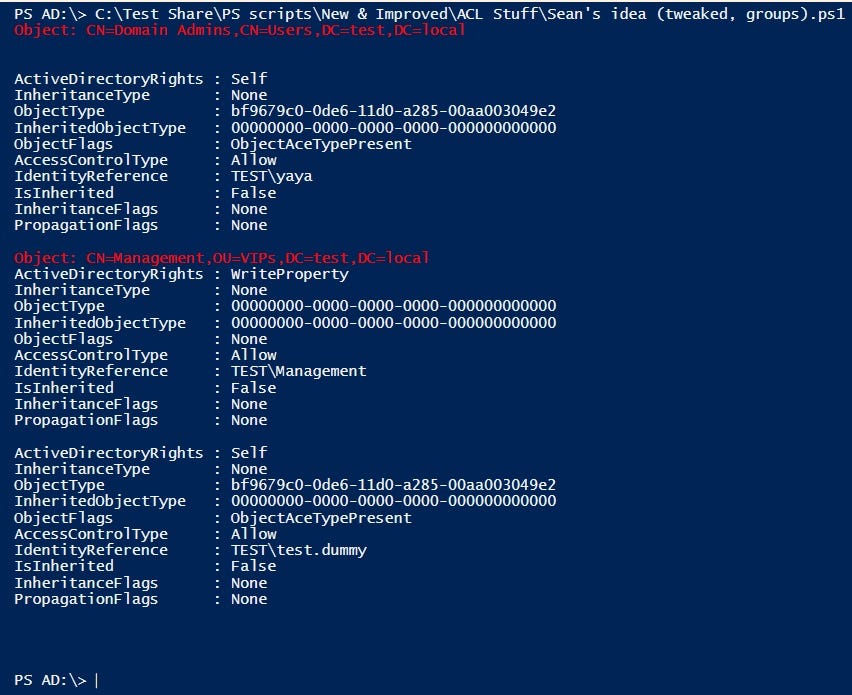This screenshot has width=852, height=695.
Task: Click the first bf9679c0 ObjectType GUID
Action: click(393, 111)
